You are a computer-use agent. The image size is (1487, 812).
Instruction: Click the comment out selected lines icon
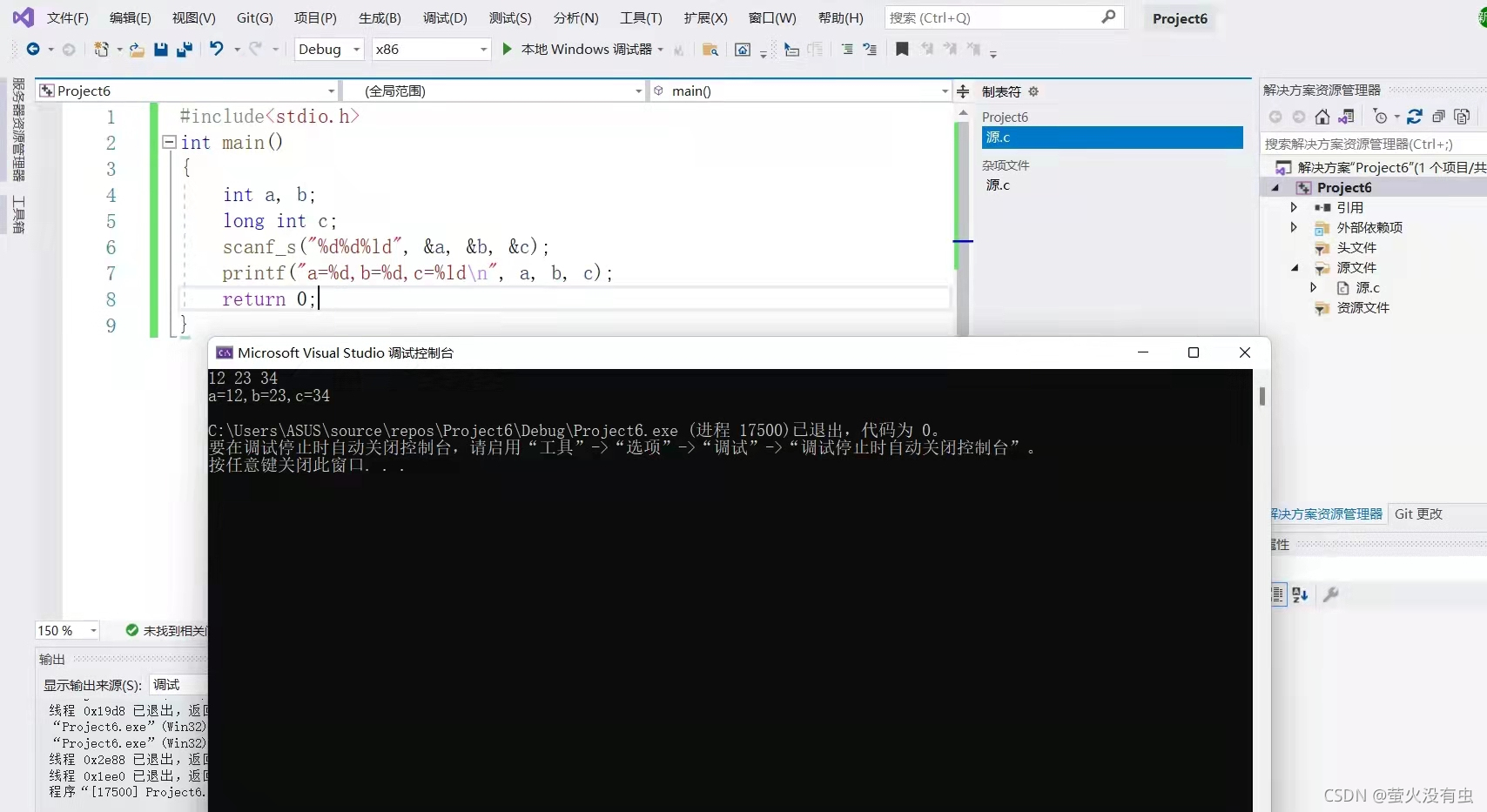(847, 50)
